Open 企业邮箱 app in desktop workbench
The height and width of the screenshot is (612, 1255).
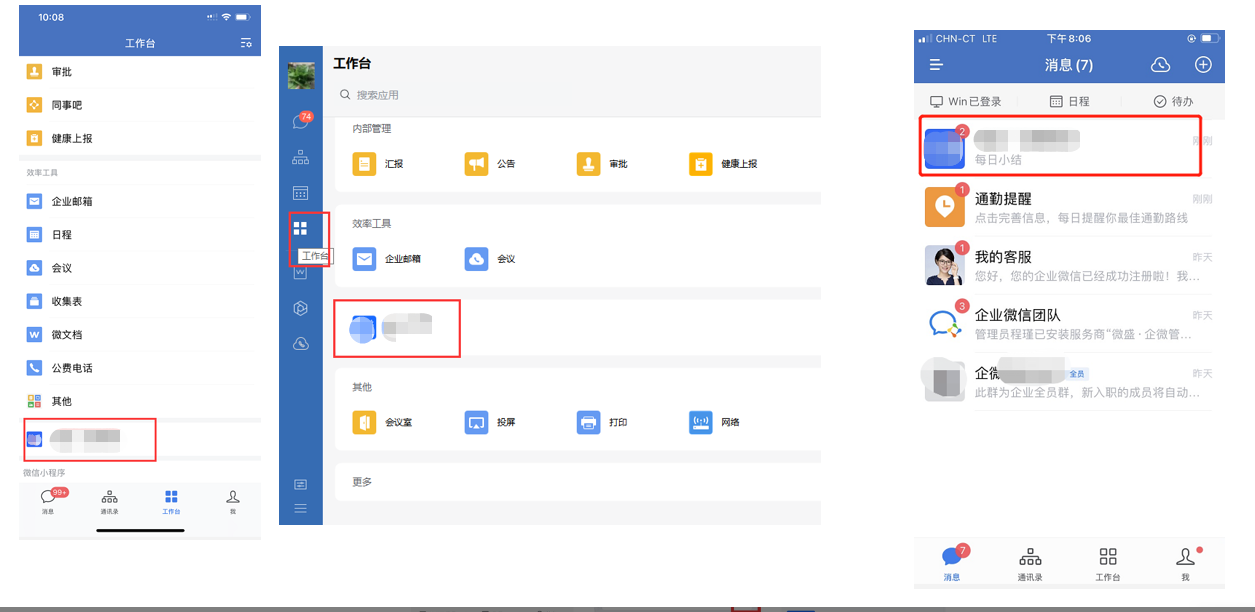[x=387, y=259]
